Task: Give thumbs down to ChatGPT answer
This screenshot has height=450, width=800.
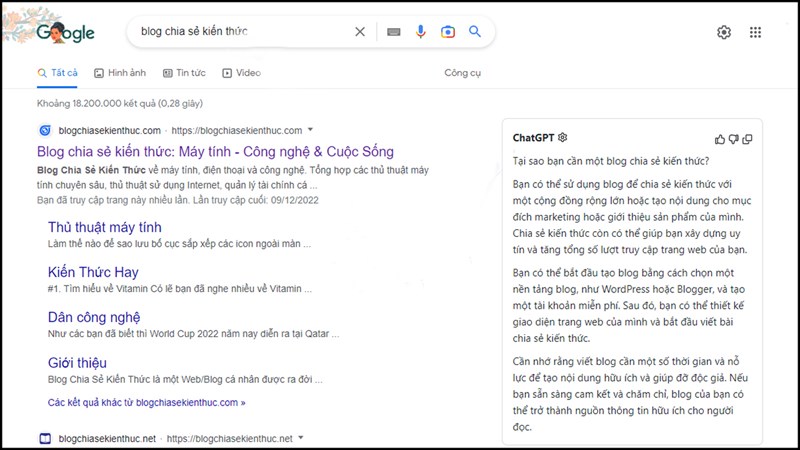Action: pos(734,139)
